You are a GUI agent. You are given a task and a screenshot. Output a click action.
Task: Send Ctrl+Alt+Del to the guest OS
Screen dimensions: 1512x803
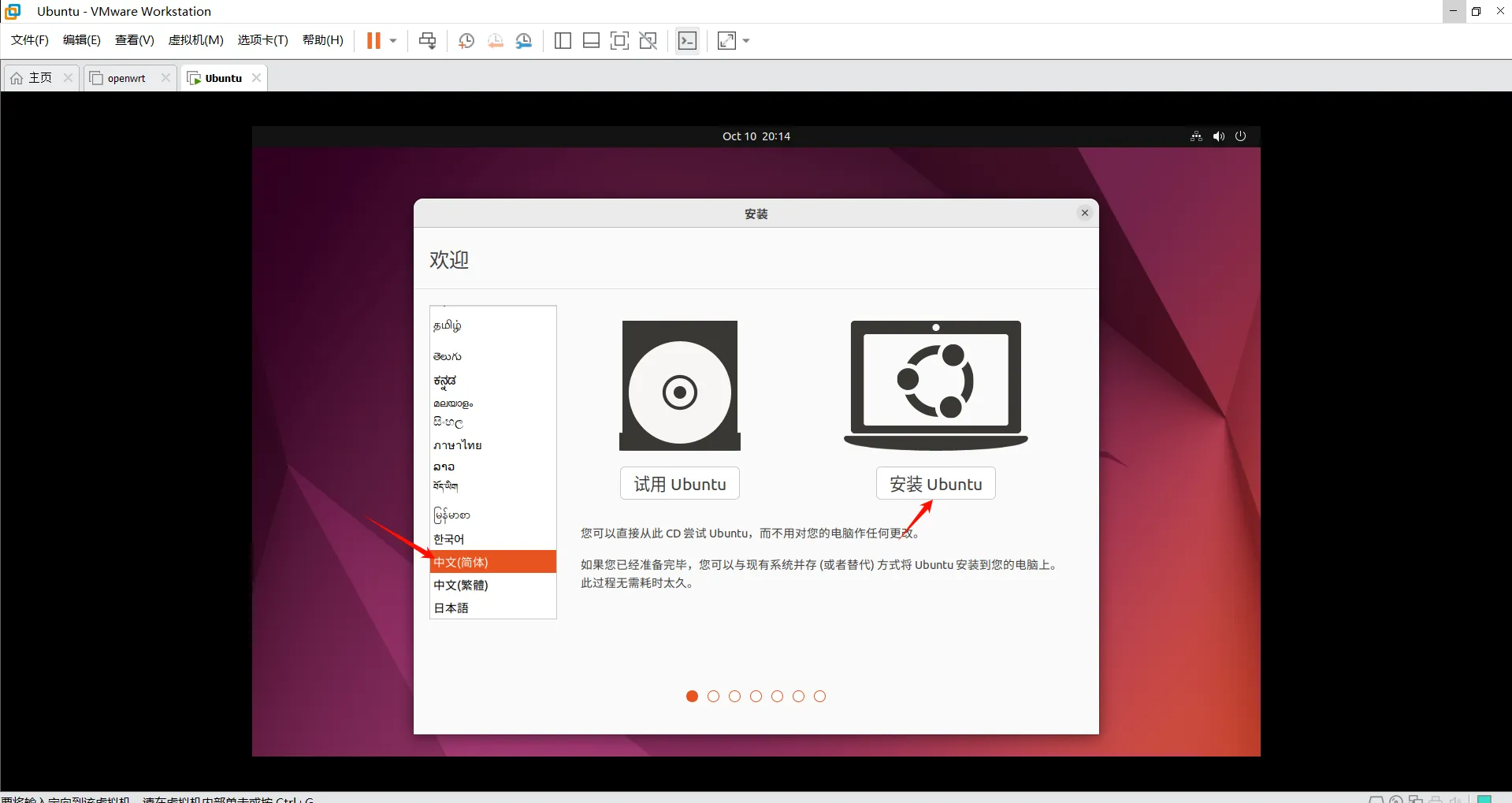[428, 40]
